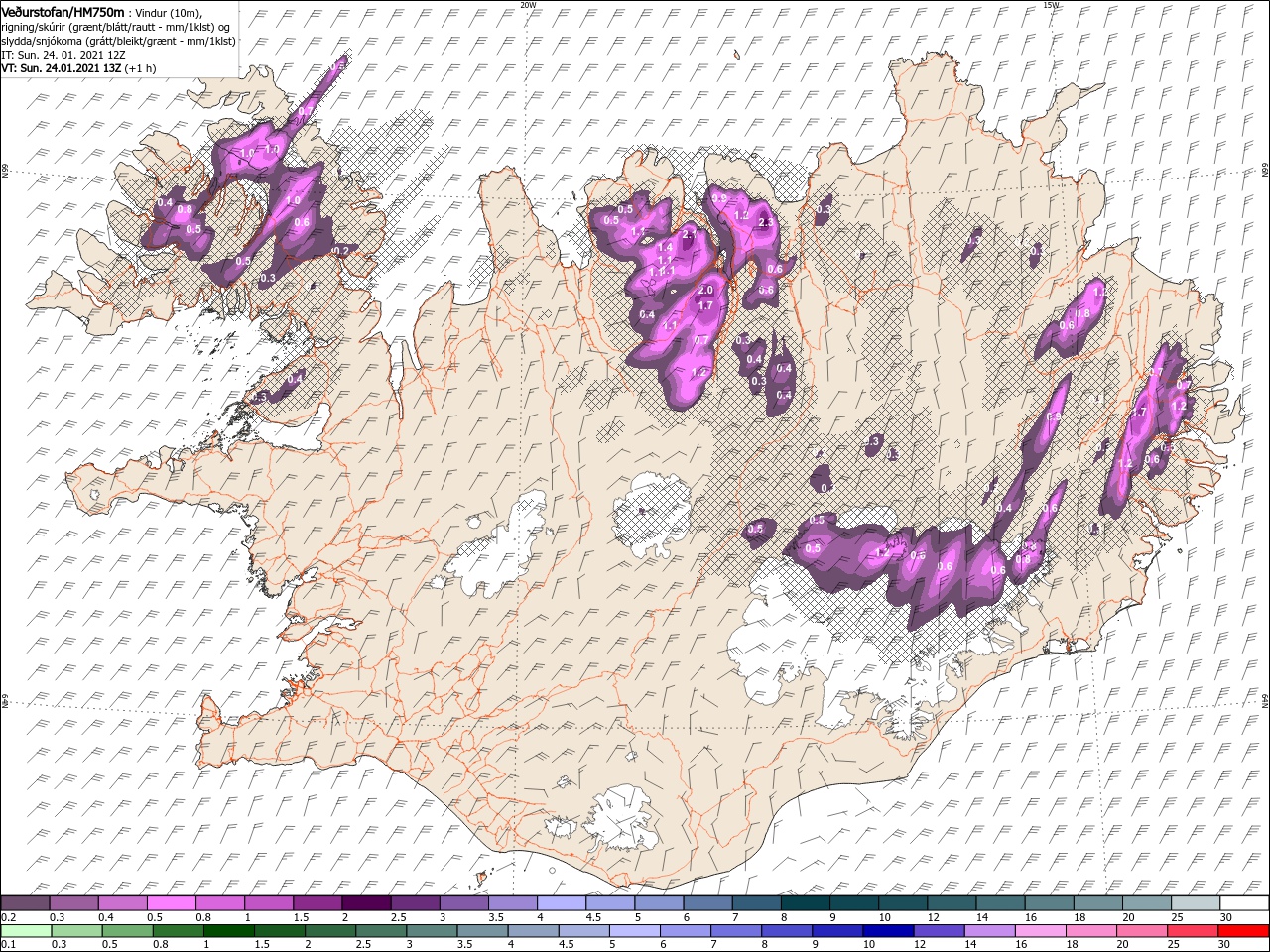Click the 1.4 snowfall value on the map

[665, 247]
